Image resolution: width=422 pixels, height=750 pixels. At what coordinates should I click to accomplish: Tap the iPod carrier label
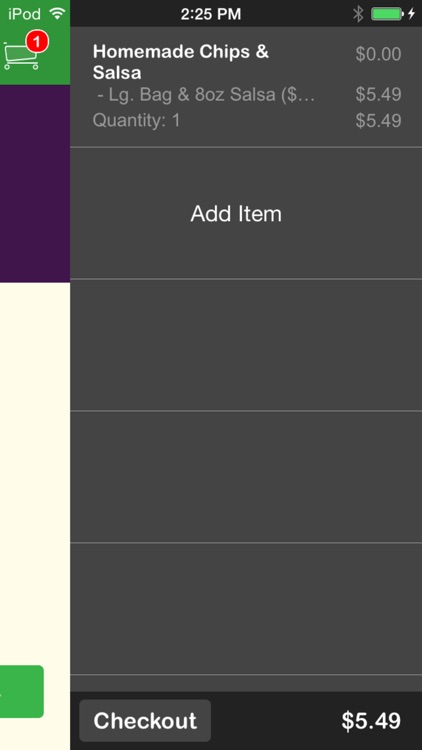point(24,14)
